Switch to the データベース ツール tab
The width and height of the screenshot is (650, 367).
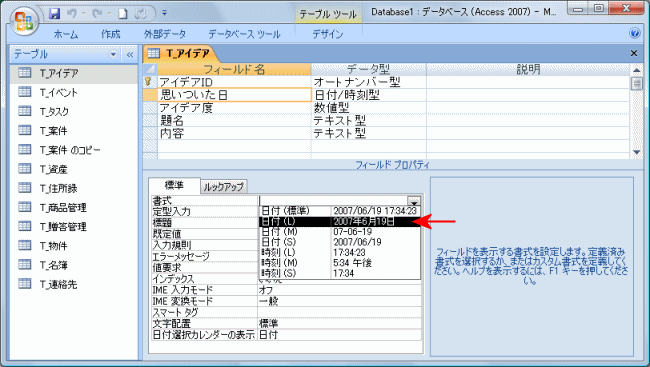(244, 34)
